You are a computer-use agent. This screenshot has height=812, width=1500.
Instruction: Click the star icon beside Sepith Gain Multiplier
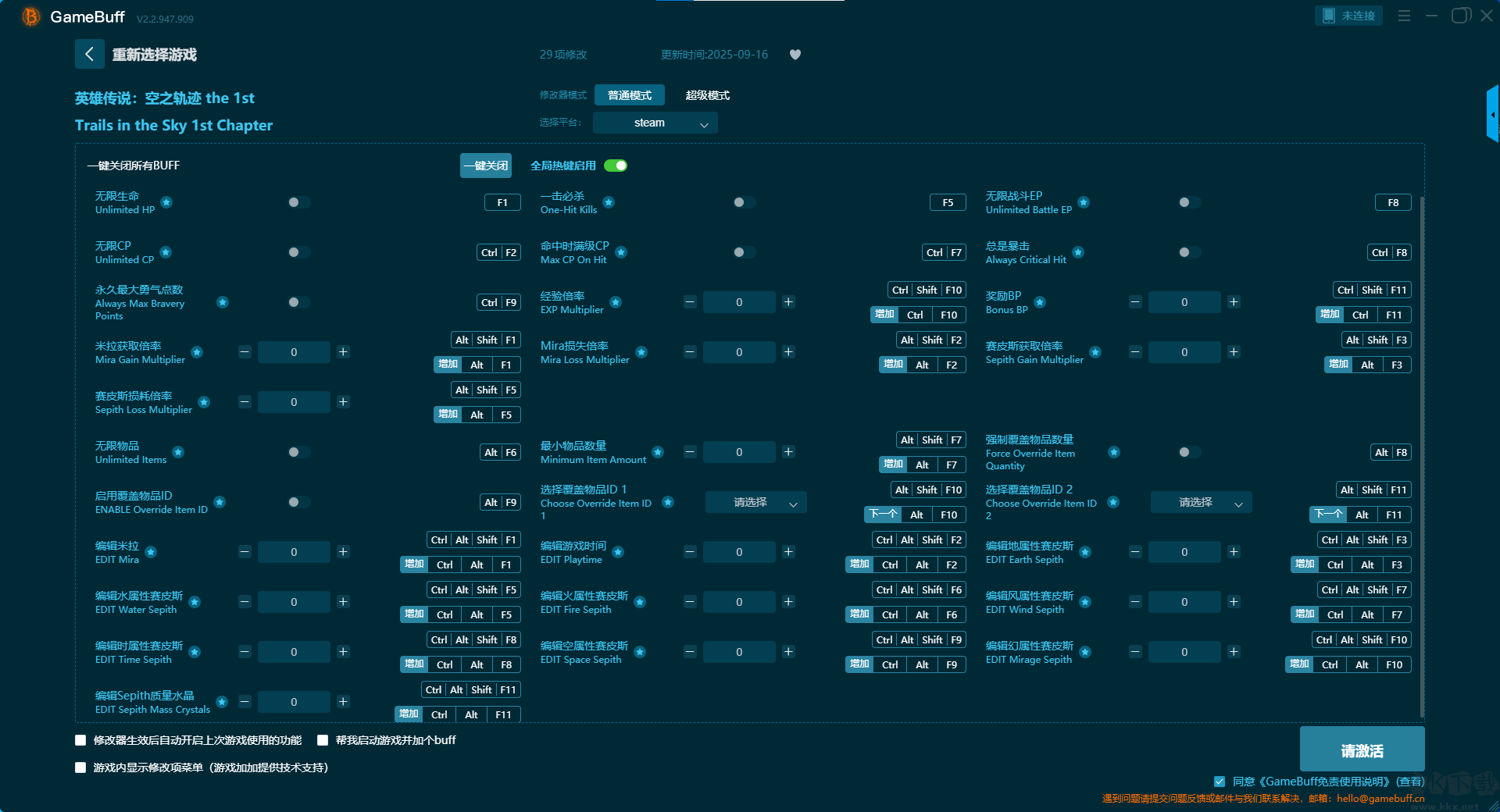(x=1095, y=352)
